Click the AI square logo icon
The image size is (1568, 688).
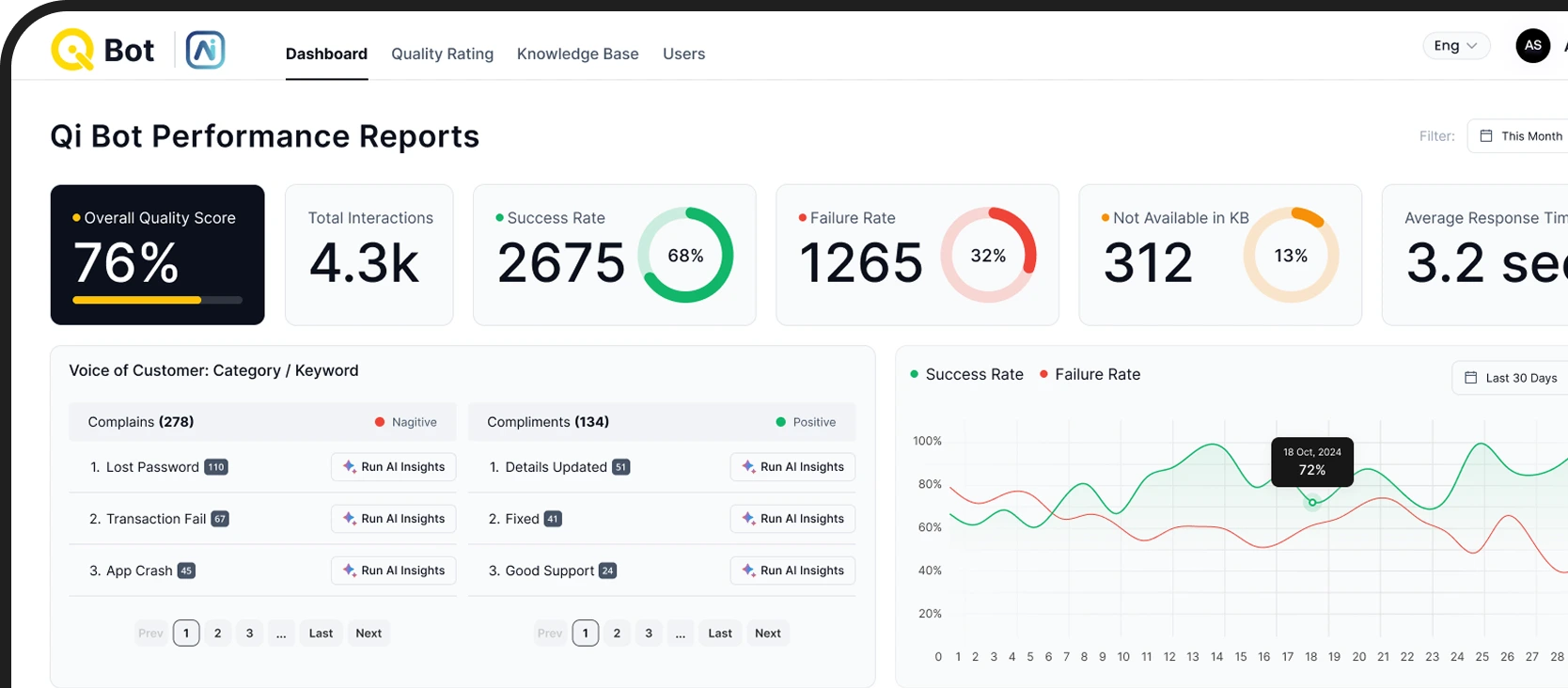tap(205, 50)
